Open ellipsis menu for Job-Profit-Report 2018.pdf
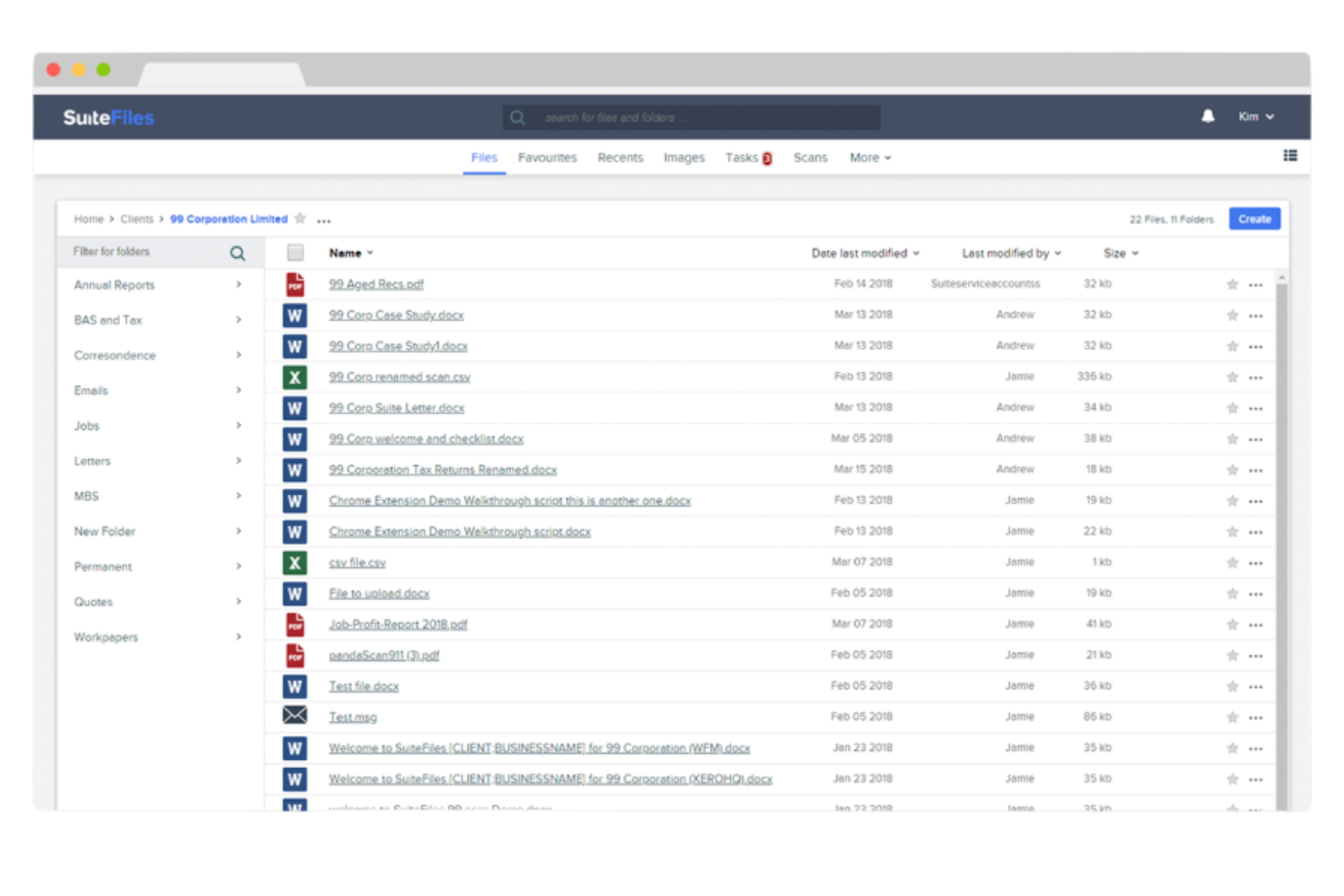Image resolution: width=1344 pixels, height=896 pixels. coord(1256,625)
